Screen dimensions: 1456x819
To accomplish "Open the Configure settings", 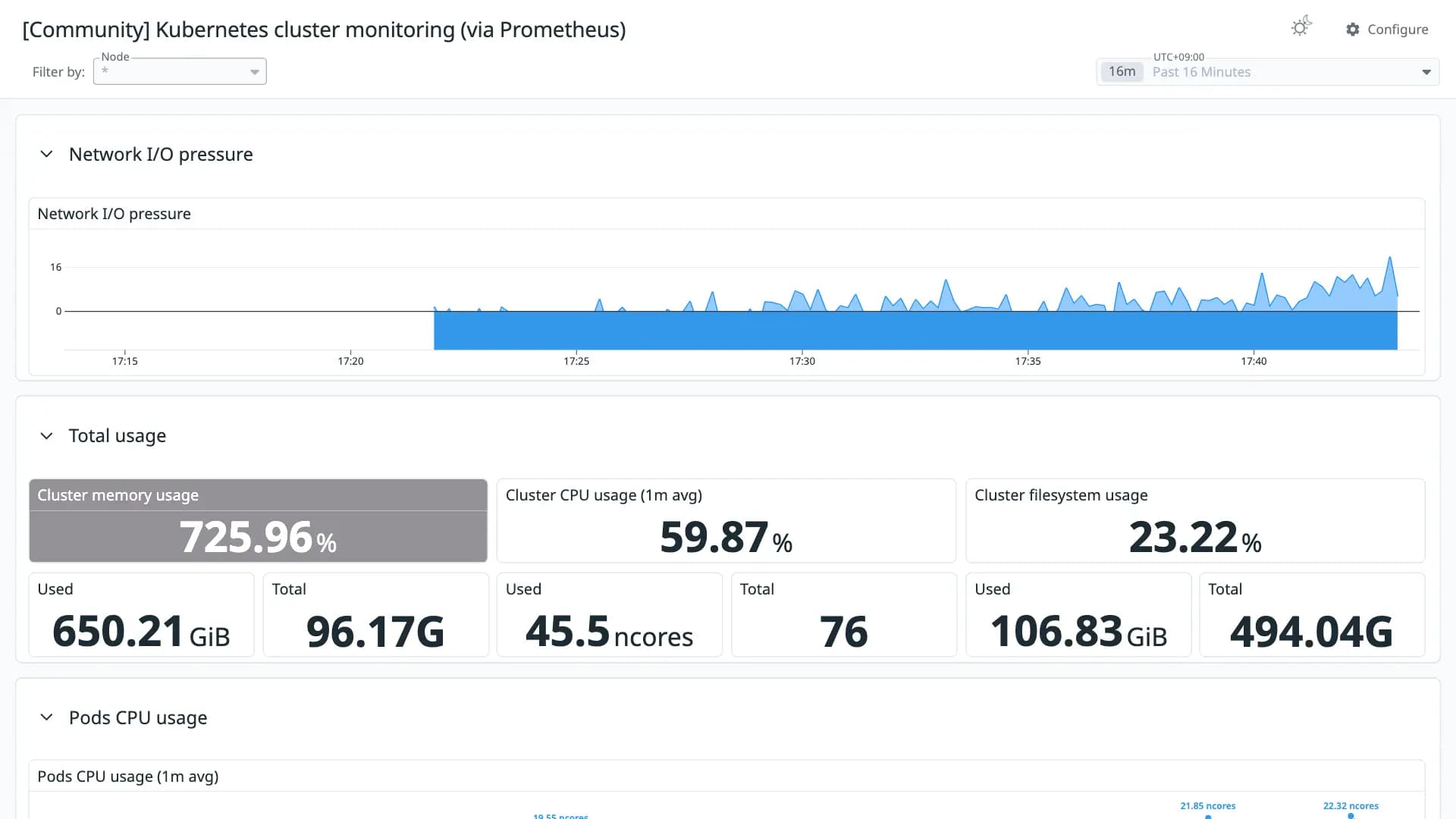I will click(1387, 30).
